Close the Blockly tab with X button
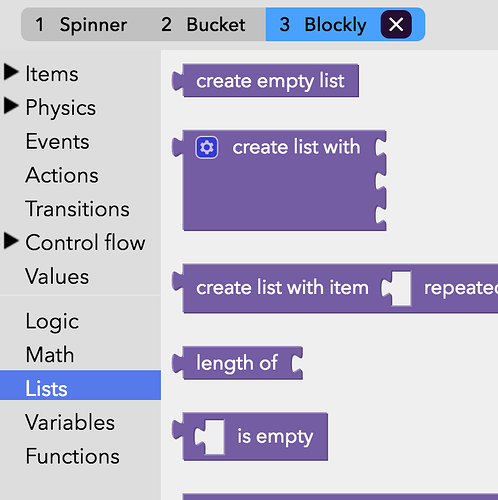 pyautogui.click(x=396, y=24)
